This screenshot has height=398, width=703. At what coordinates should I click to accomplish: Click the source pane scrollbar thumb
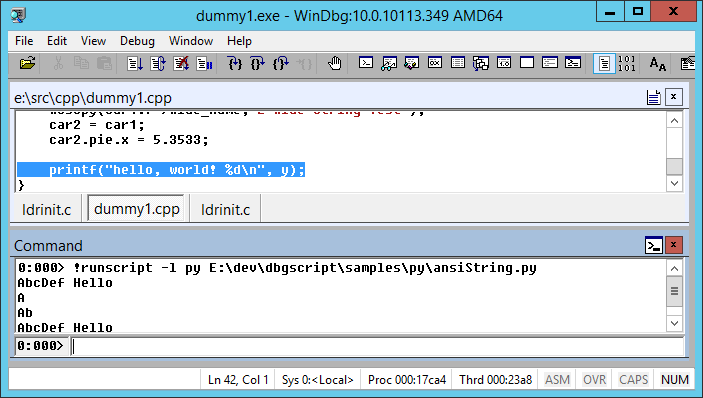[x=674, y=166]
